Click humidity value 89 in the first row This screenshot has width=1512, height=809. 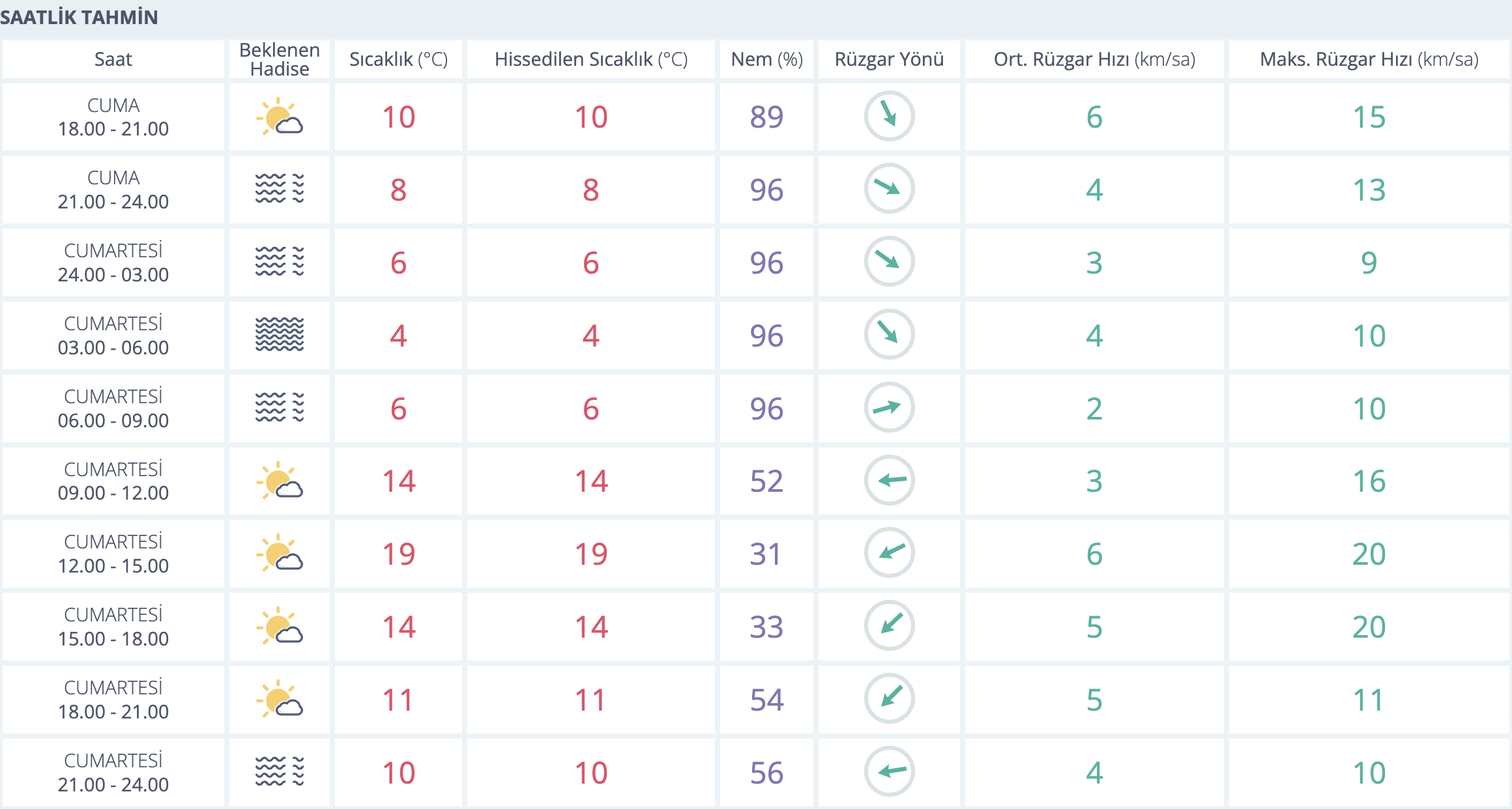(766, 117)
